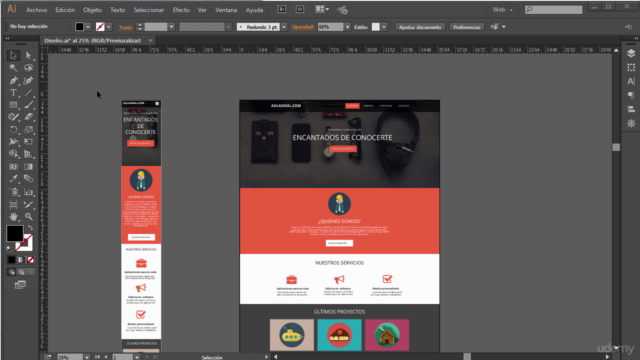Select the Pen tool
Screen dimensions: 640x360
pyautogui.click(x=13, y=80)
